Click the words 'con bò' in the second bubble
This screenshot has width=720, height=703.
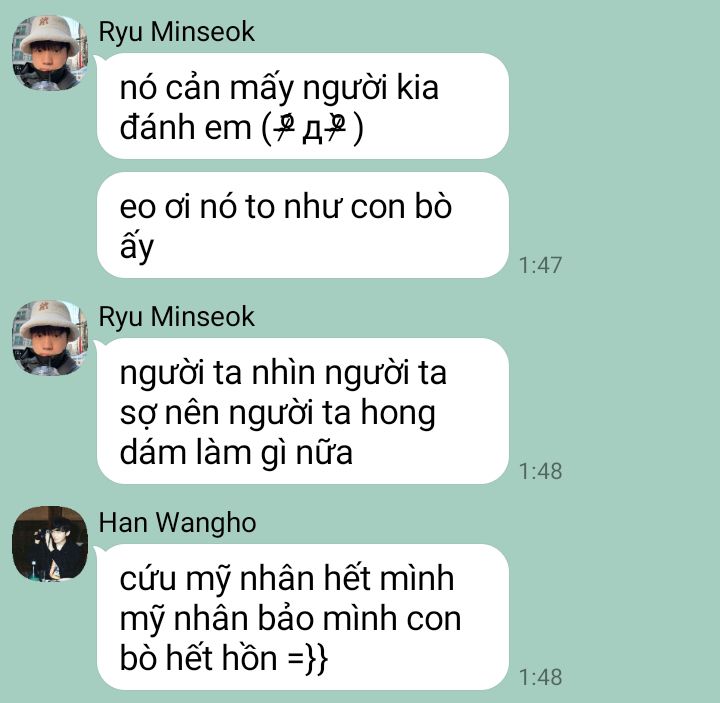pos(401,207)
